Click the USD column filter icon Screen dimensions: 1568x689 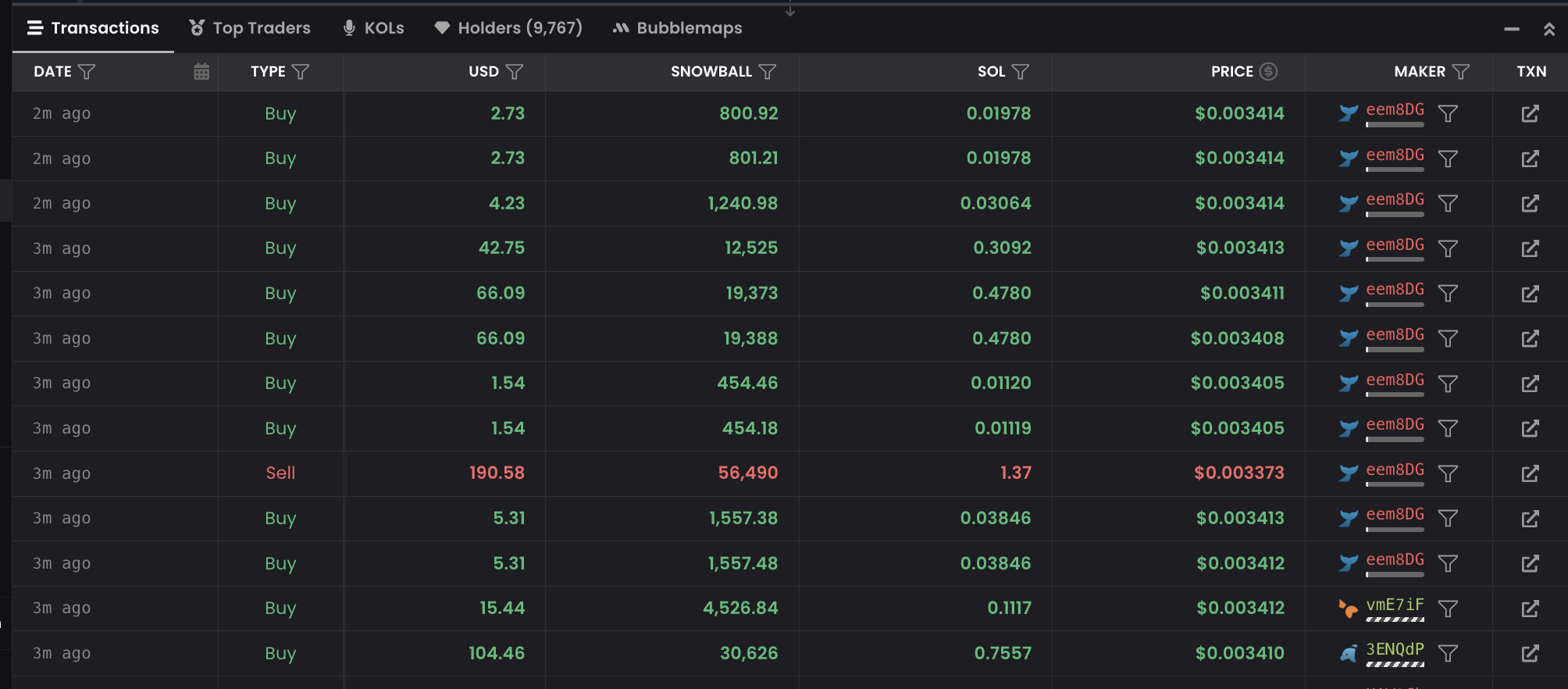515,72
